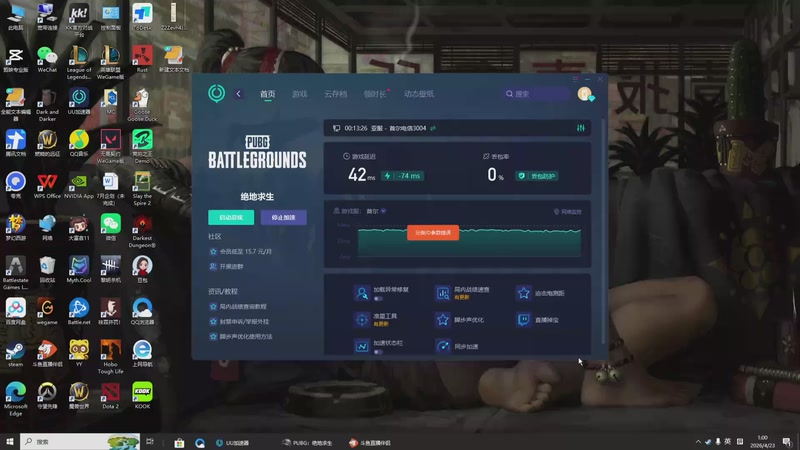
Task: Open the Microsoft Store taskbar icon
Action: [x=179, y=442]
